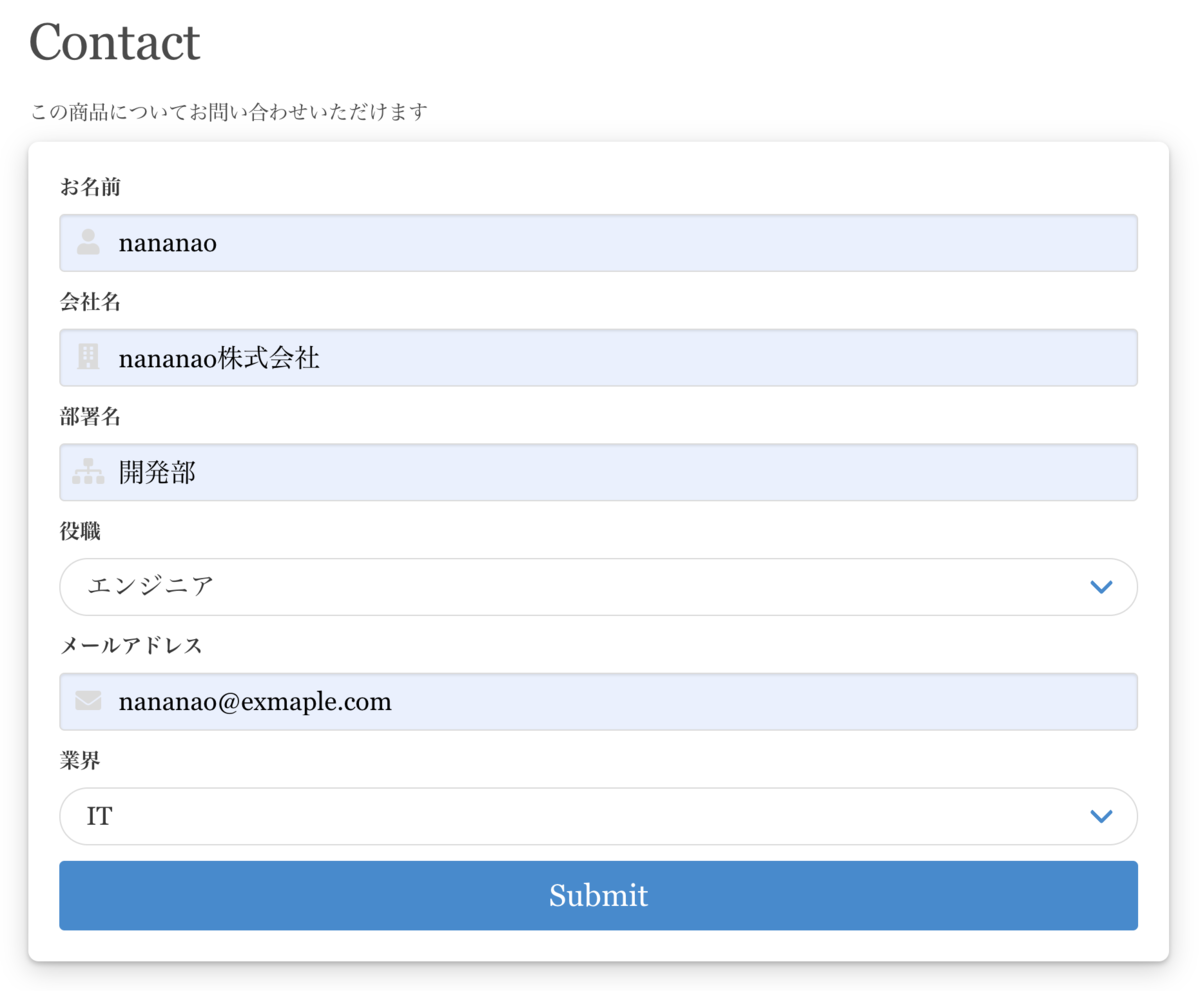Click the お名前 field label
Screen dimensions: 1200x991
(83, 186)
